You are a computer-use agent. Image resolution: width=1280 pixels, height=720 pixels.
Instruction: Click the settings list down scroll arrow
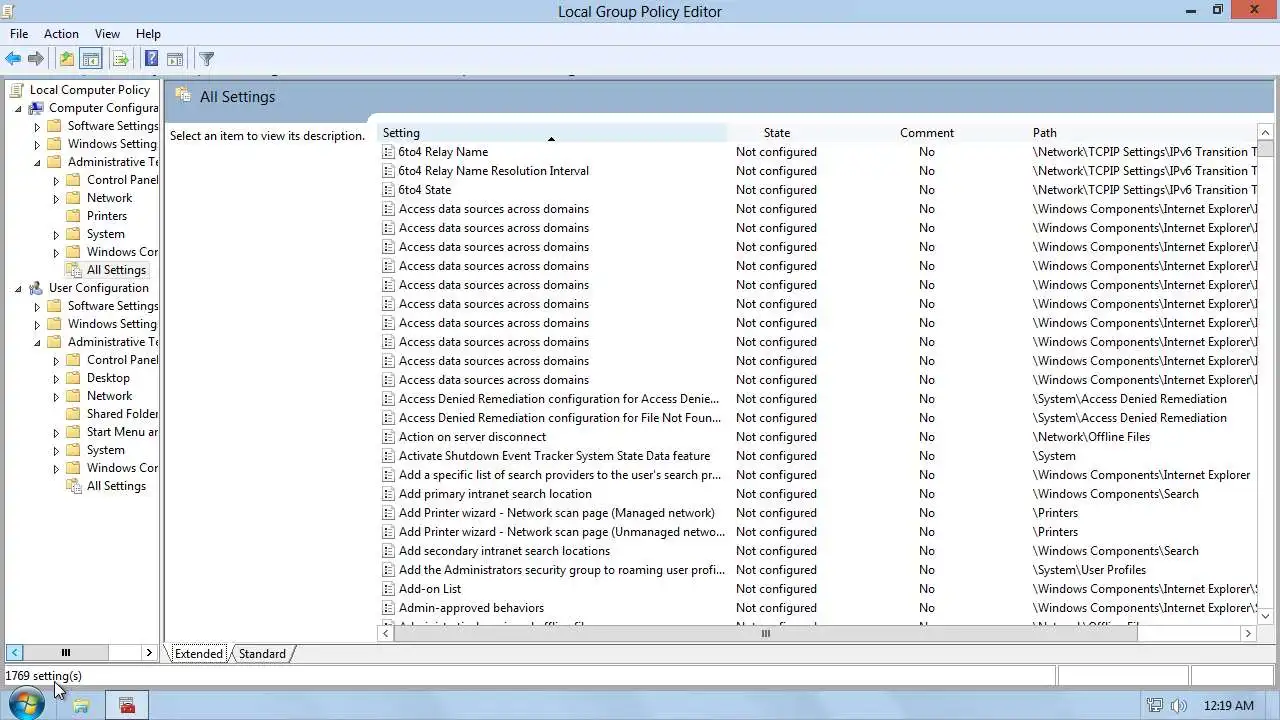1266,616
